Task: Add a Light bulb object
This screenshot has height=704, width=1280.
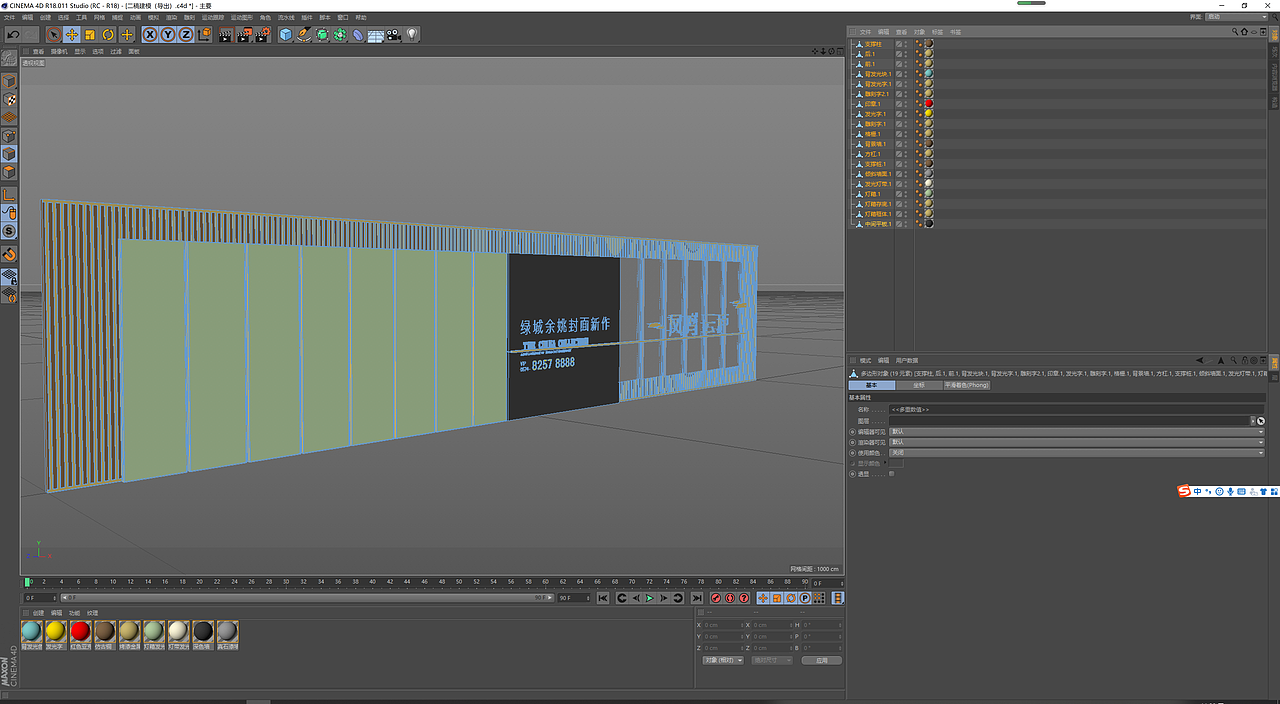Action: pos(412,35)
